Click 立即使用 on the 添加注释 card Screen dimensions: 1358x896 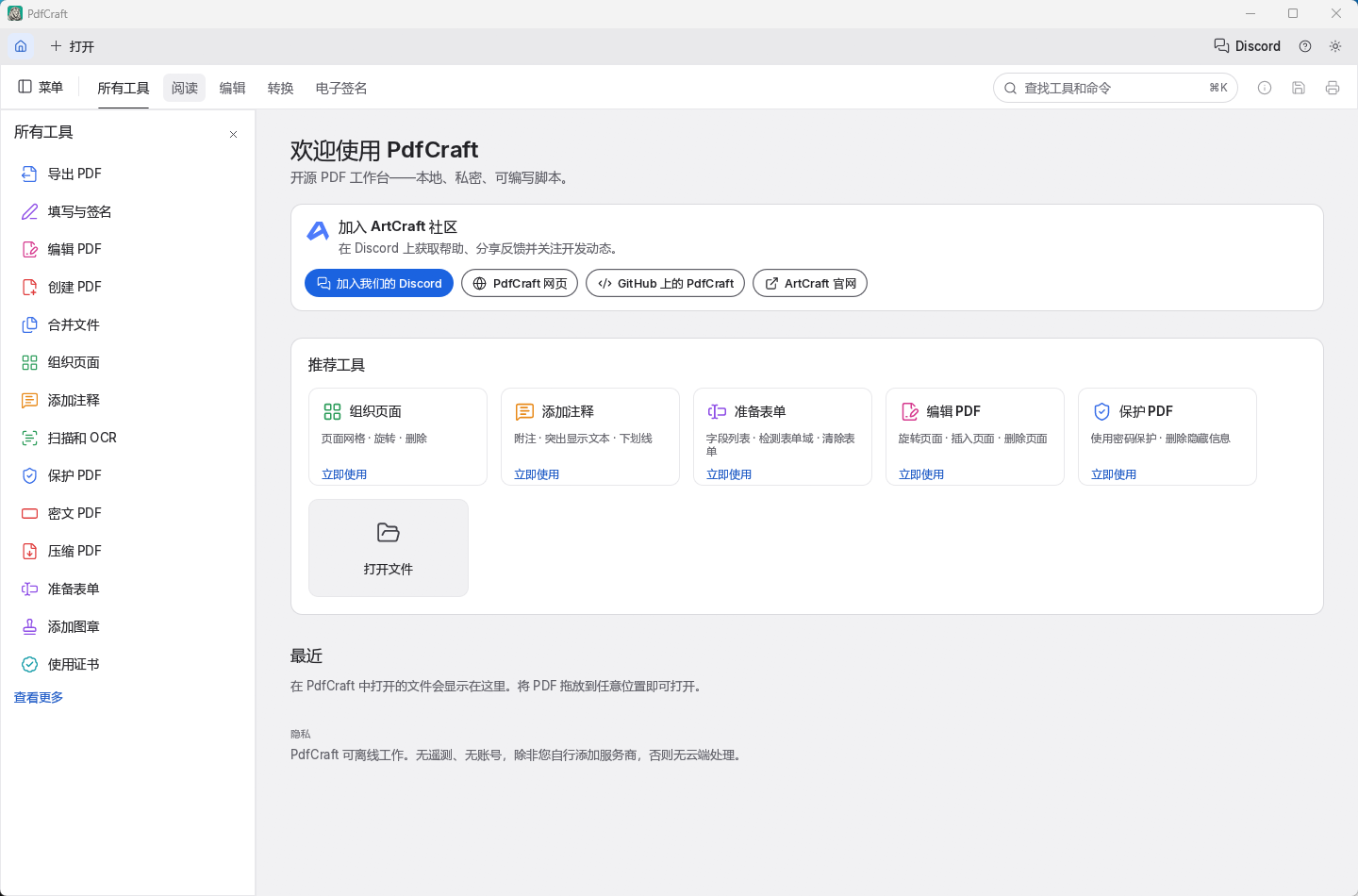pyautogui.click(x=537, y=474)
